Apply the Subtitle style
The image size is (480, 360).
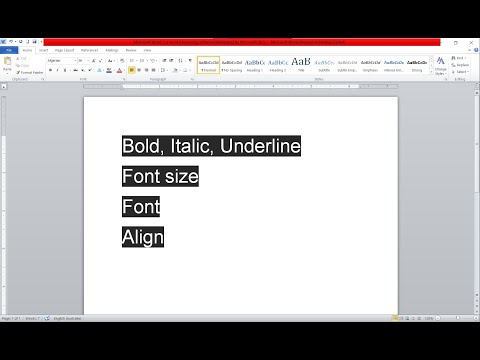pos(324,65)
